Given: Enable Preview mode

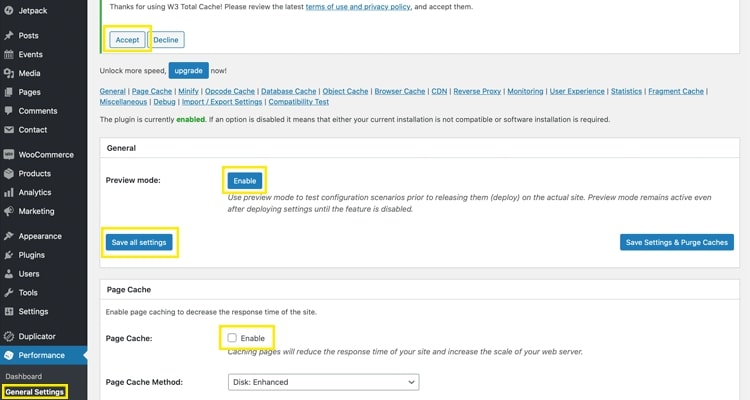Looking at the screenshot, I should pos(245,181).
